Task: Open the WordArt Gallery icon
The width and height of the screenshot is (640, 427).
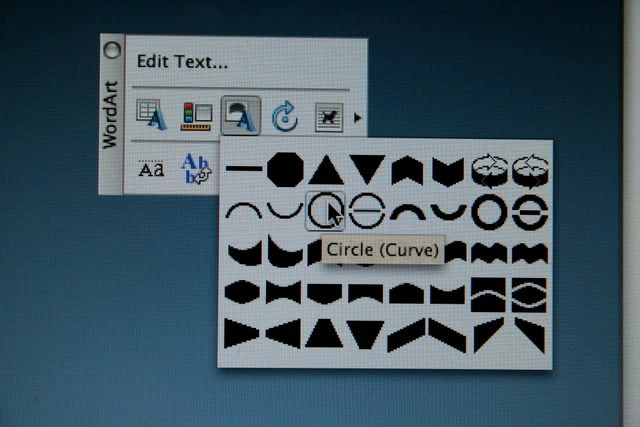Action: tap(151, 115)
